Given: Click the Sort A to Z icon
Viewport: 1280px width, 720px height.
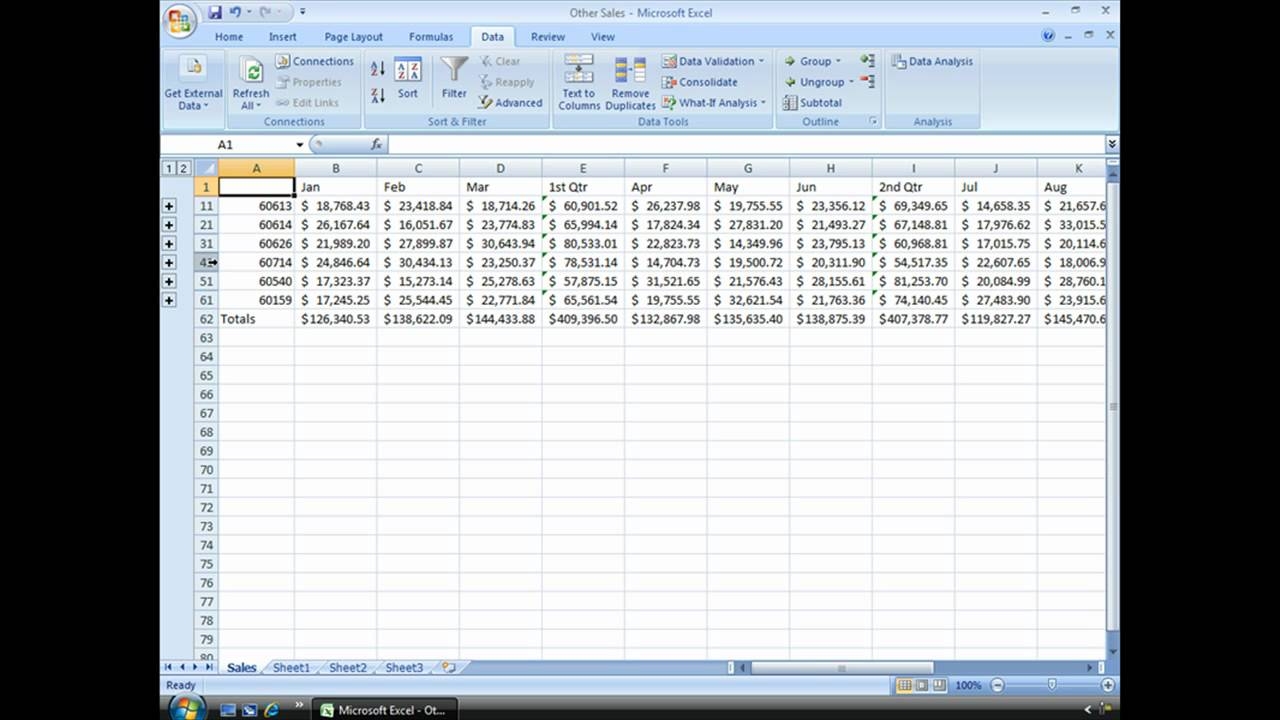Looking at the screenshot, I should (x=378, y=68).
